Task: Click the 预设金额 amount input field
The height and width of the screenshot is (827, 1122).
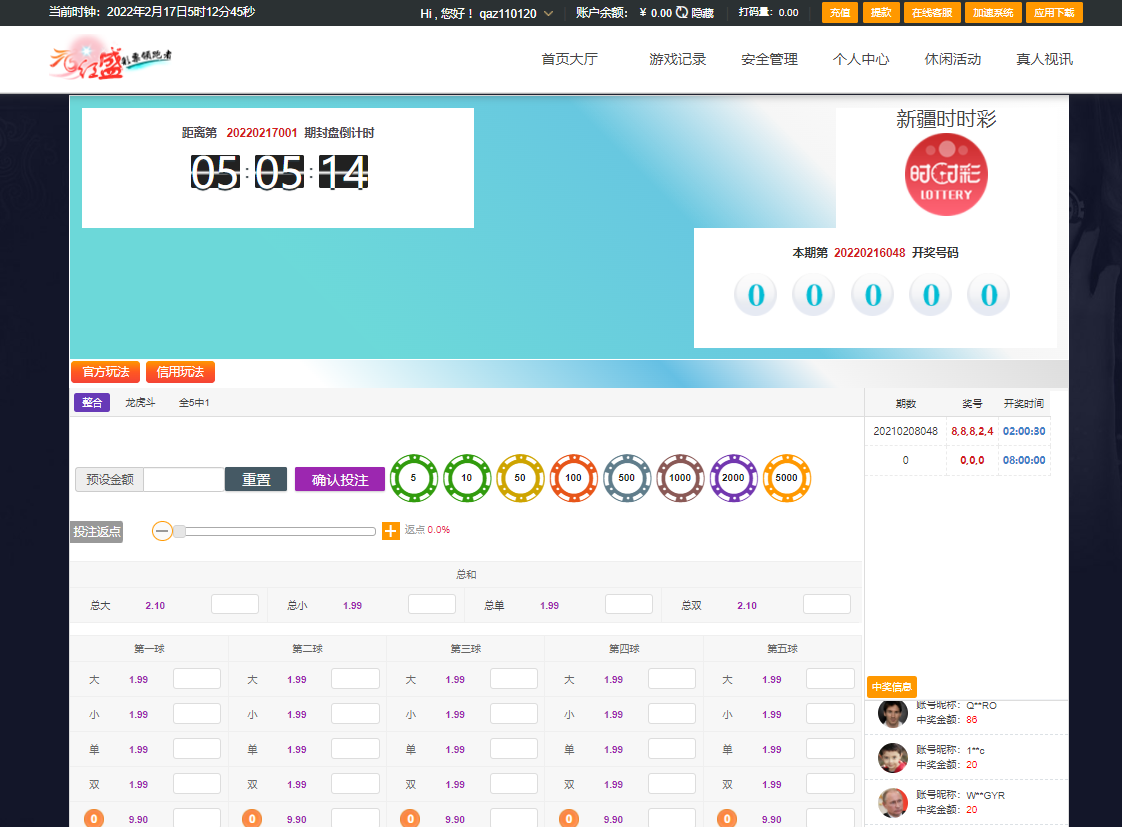Action: pyautogui.click(x=185, y=478)
